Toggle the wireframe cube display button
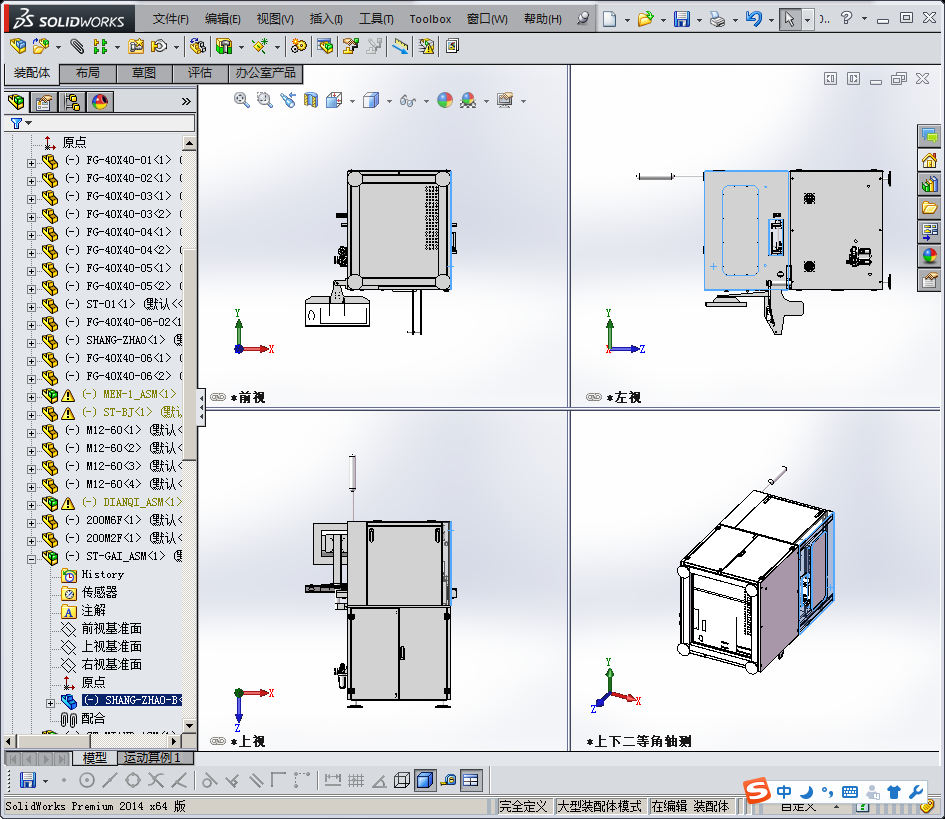Viewport: 945px width, 819px height. pyautogui.click(x=402, y=780)
